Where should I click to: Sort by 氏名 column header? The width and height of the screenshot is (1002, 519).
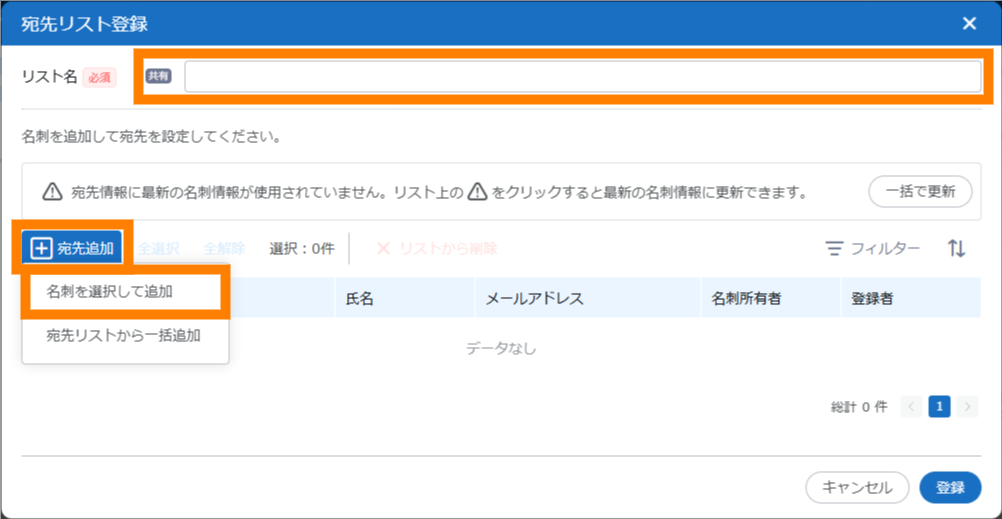[359, 298]
